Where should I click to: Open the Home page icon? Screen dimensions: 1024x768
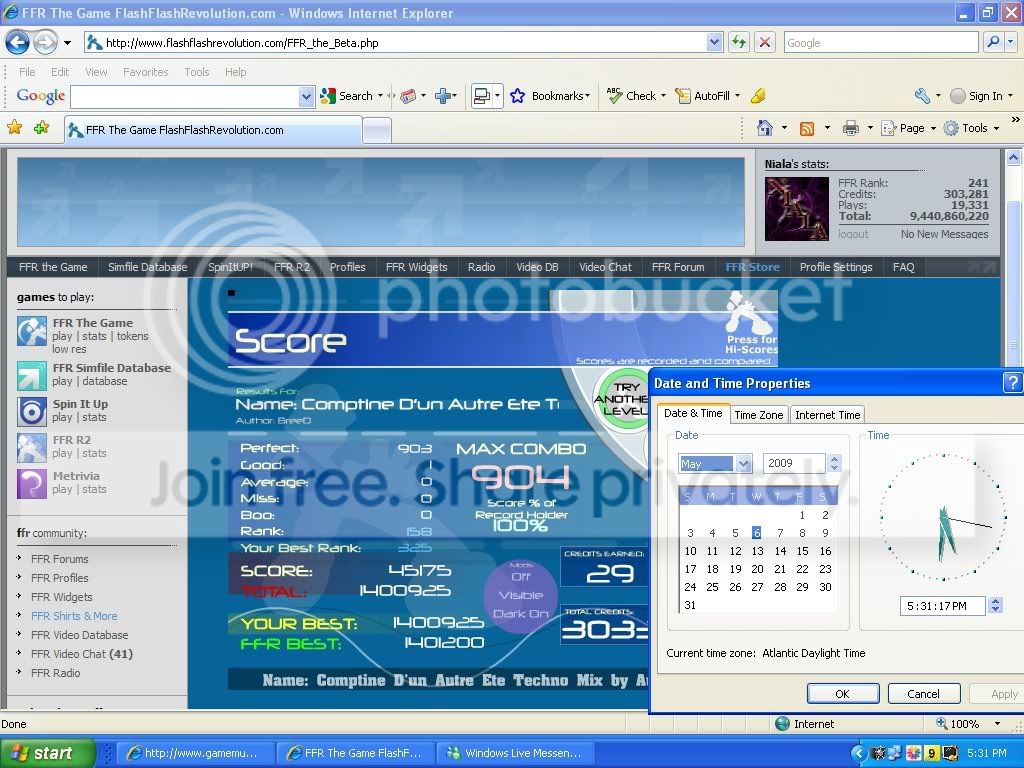(765, 128)
